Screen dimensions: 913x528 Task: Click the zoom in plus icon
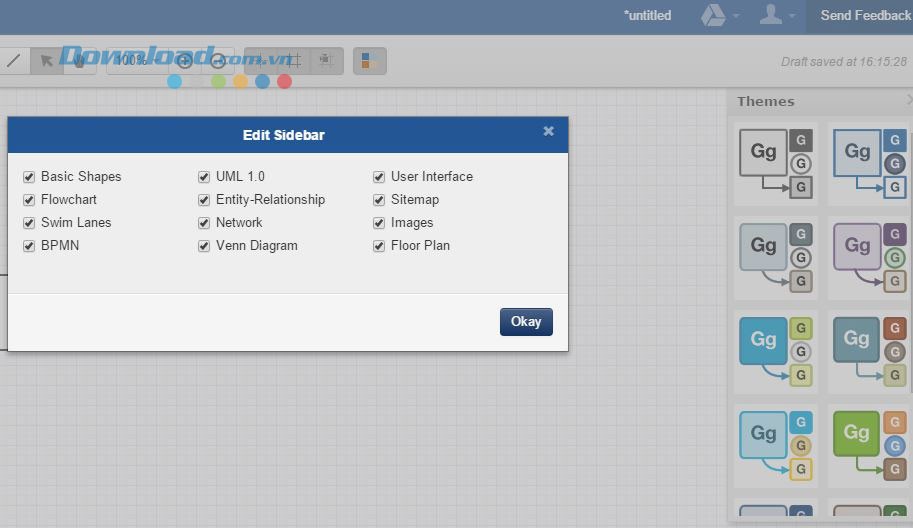coord(185,61)
